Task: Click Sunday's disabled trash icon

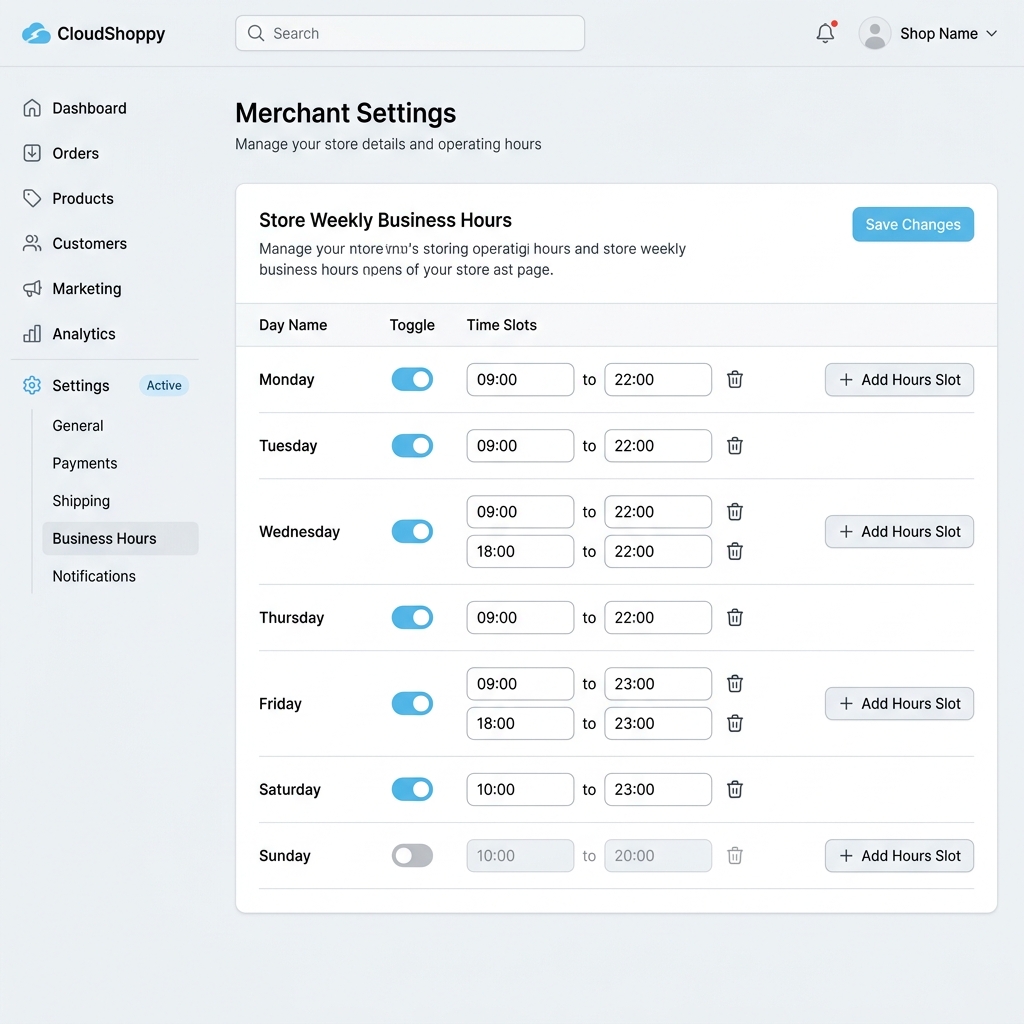Action: click(735, 856)
